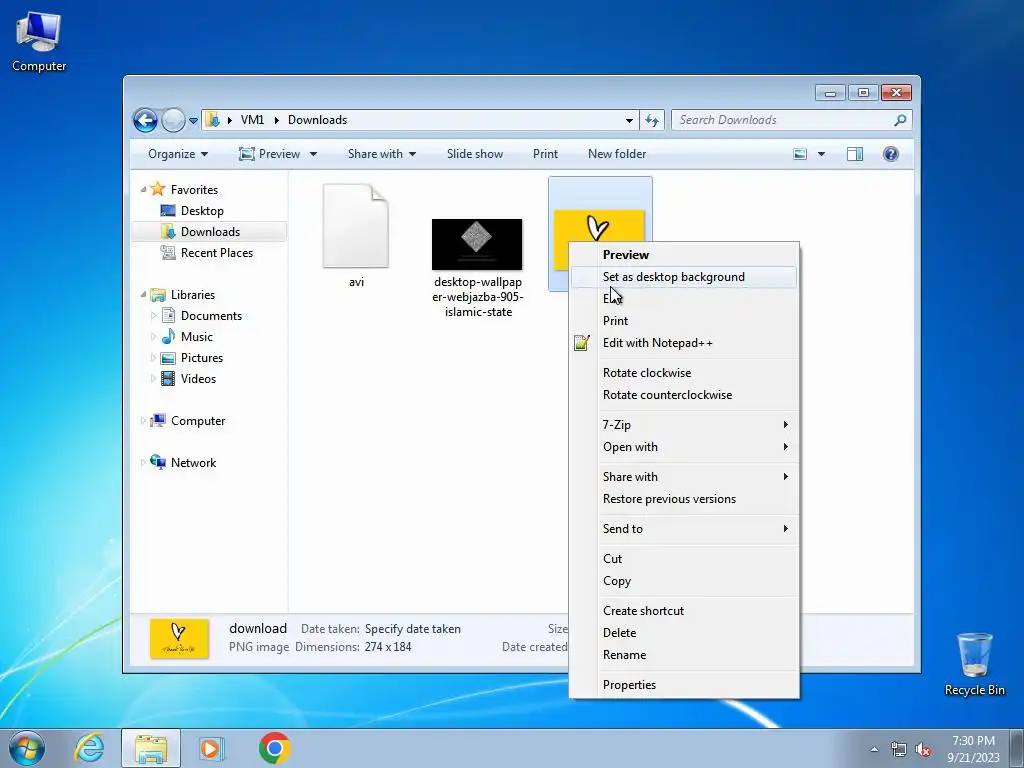Open Explorer help

(x=891, y=154)
